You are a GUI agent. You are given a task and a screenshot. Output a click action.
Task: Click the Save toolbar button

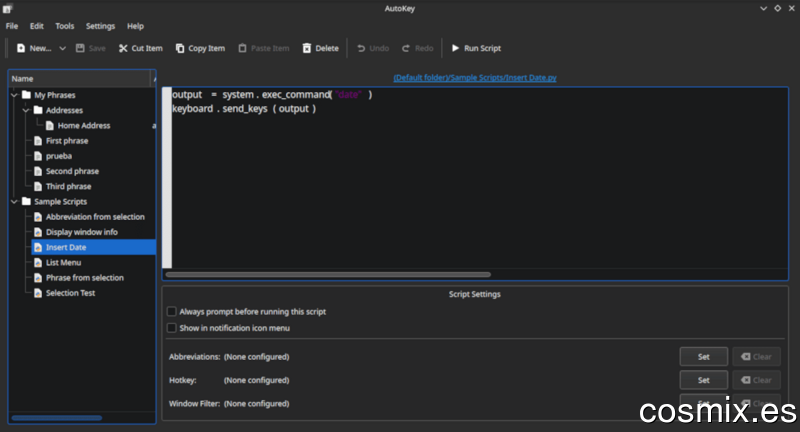click(90, 48)
